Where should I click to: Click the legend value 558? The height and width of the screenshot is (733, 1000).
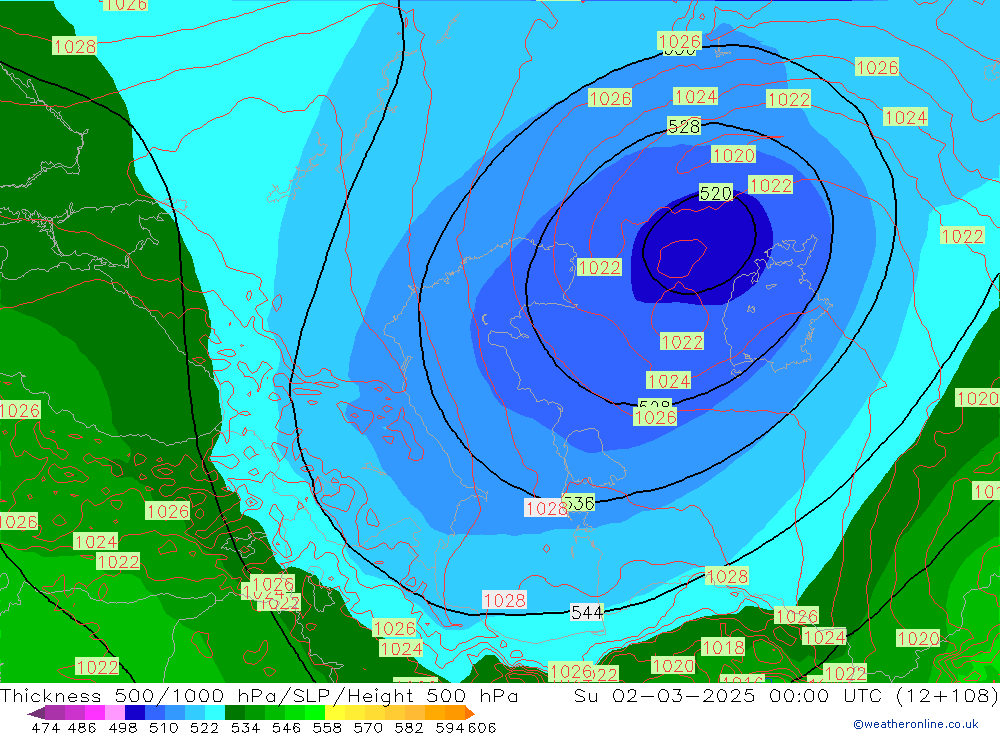click(327, 728)
